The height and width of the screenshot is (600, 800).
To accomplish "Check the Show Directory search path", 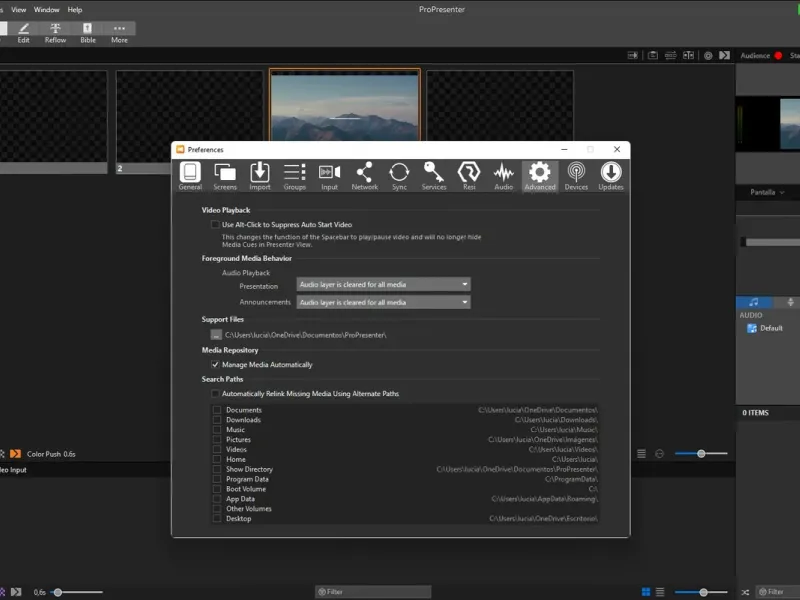I will click(217, 469).
